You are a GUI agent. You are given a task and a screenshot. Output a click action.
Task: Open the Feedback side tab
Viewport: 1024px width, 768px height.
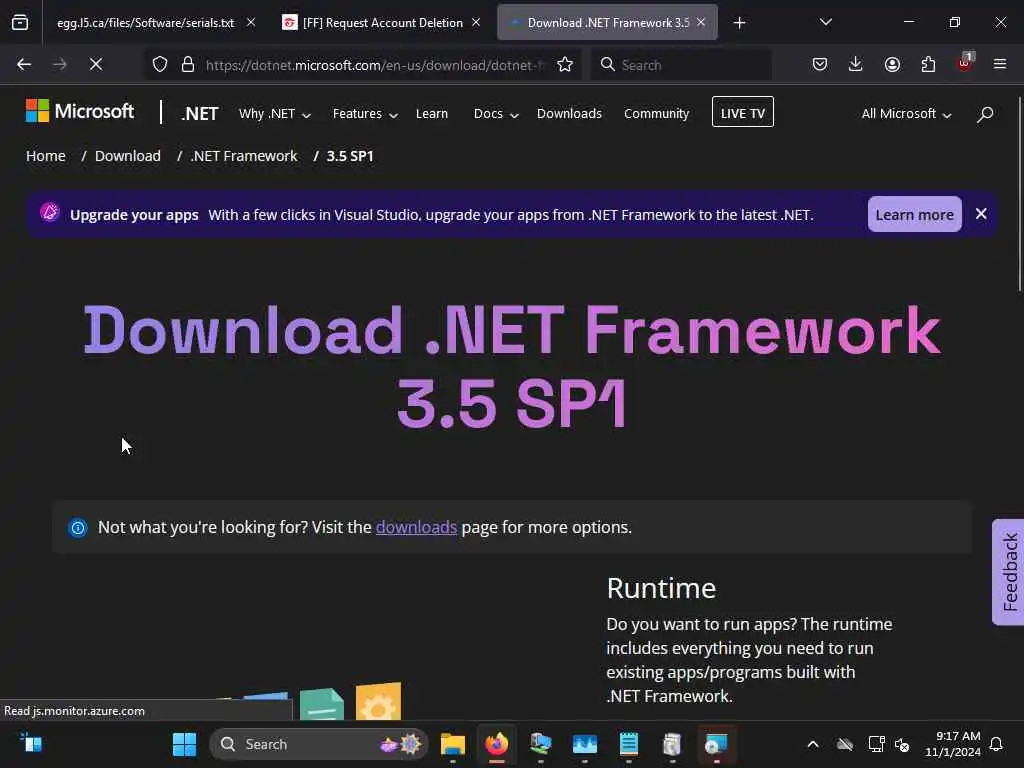pyautogui.click(x=1008, y=572)
